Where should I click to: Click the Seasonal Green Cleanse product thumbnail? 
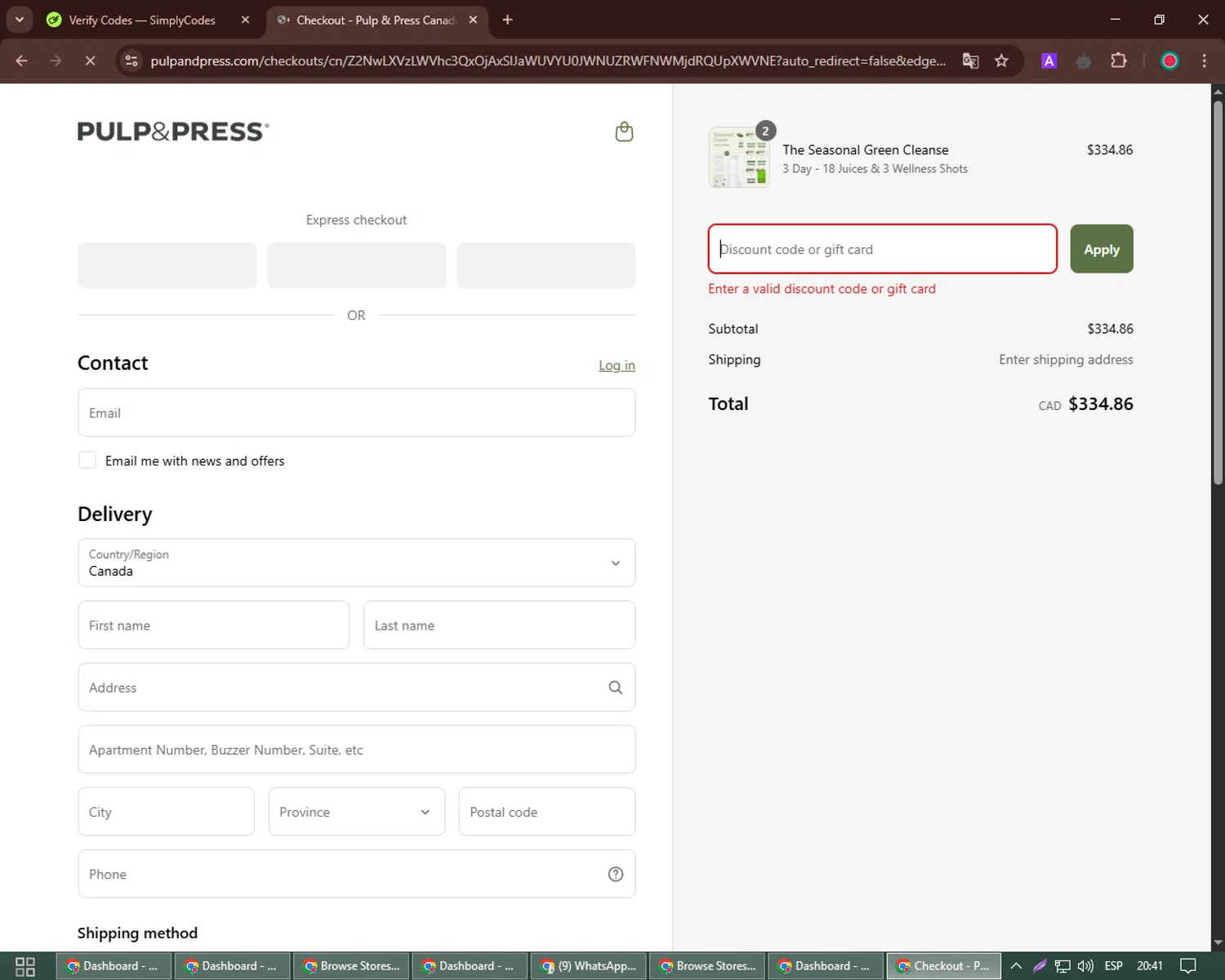(x=739, y=158)
